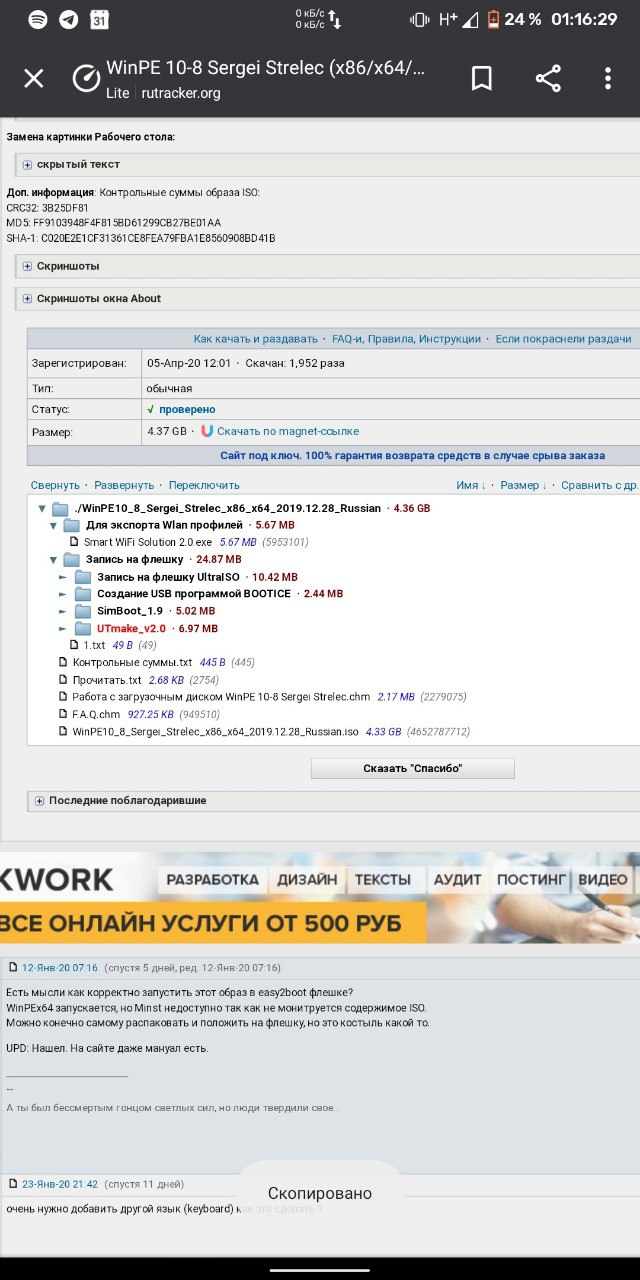This screenshot has height=1280, width=640.
Task: Click the SimBoot_1.9 folder name
Action: (x=130, y=611)
